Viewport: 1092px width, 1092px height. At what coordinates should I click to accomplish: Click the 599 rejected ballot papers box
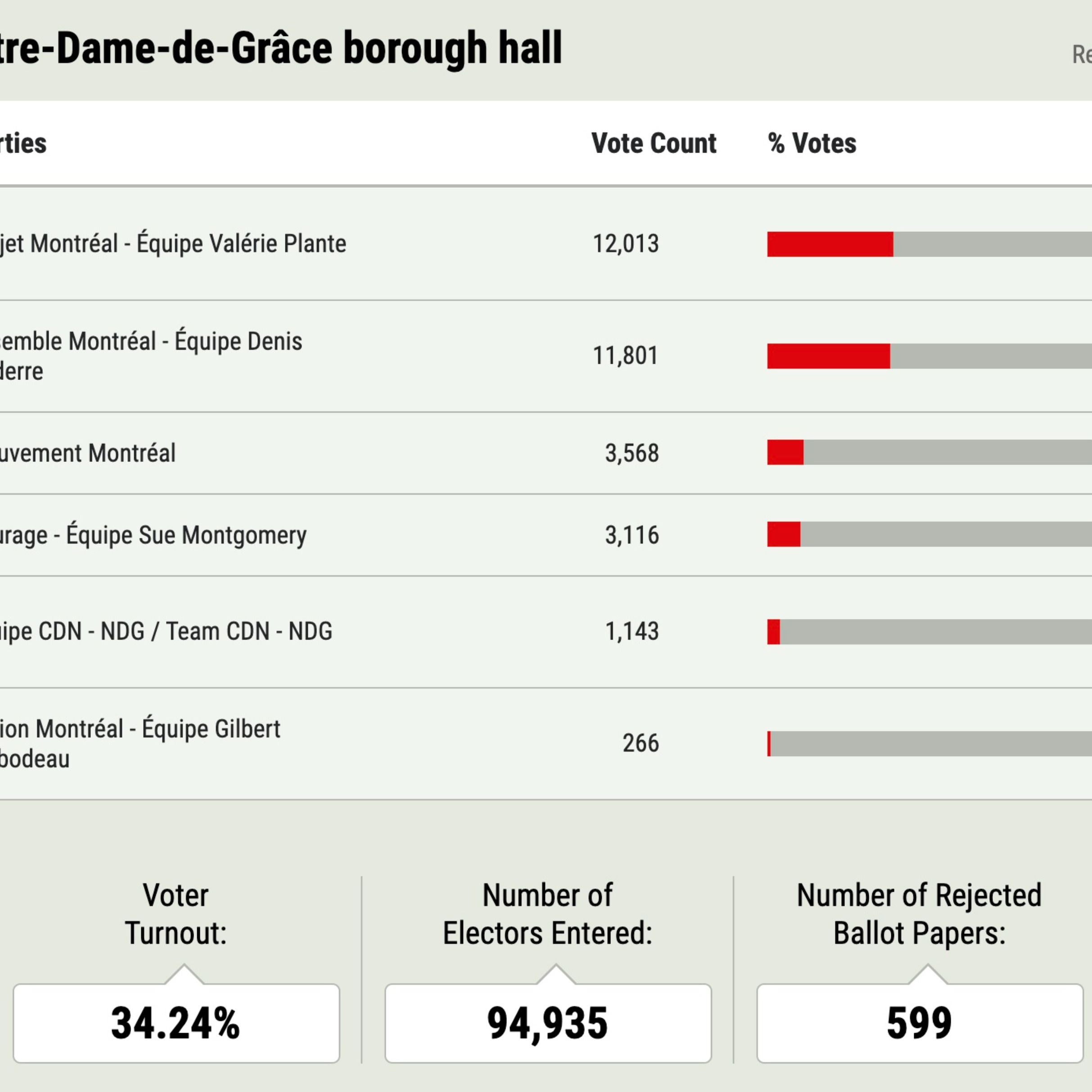pyautogui.click(x=920, y=1023)
